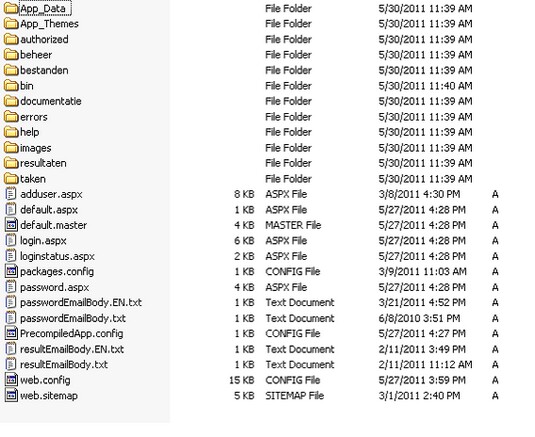Select the documentatie folder name
Screen dimensions: 535x437
tap(50, 101)
